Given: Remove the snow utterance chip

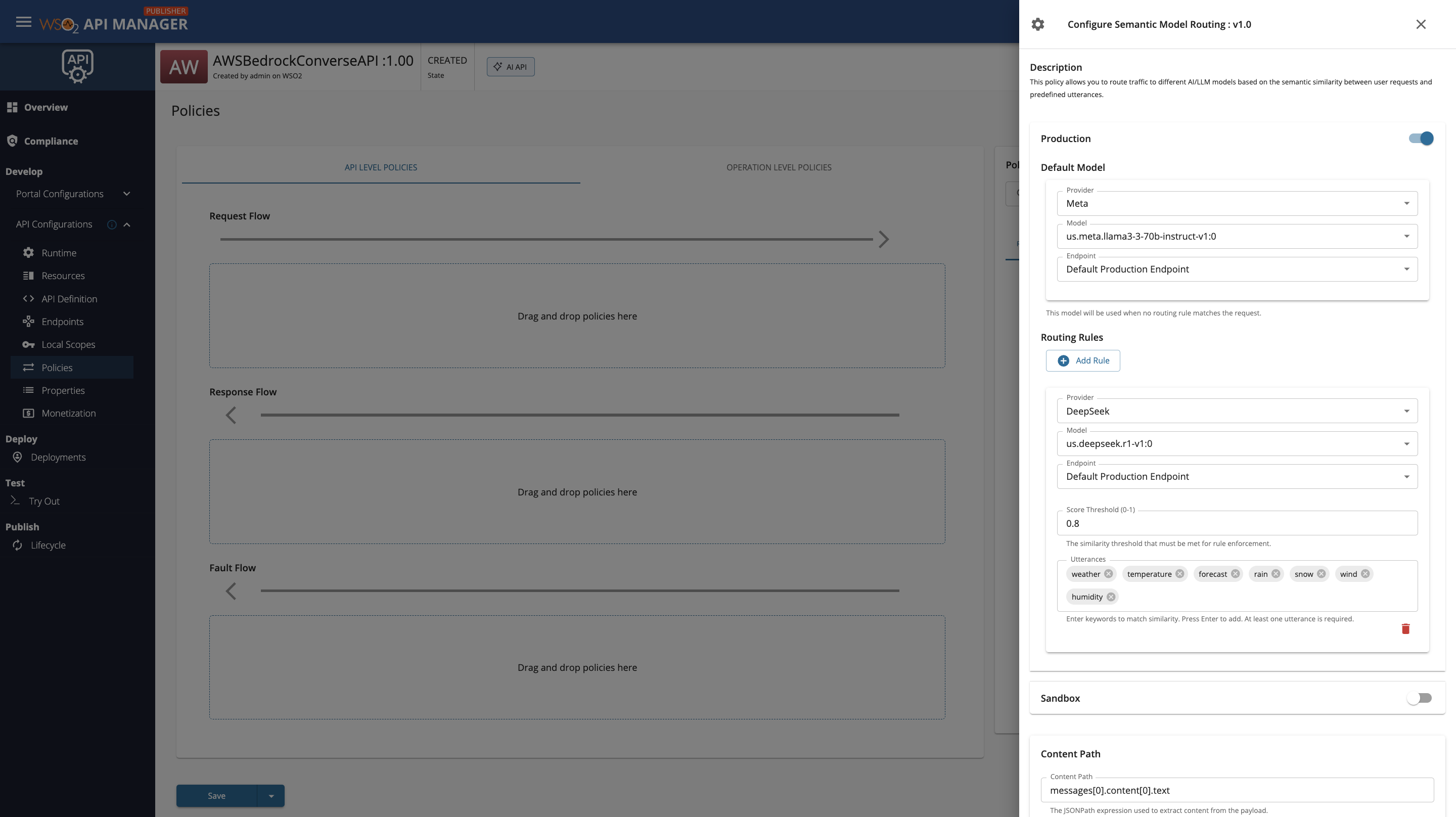Looking at the screenshot, I should (1321, 574).
